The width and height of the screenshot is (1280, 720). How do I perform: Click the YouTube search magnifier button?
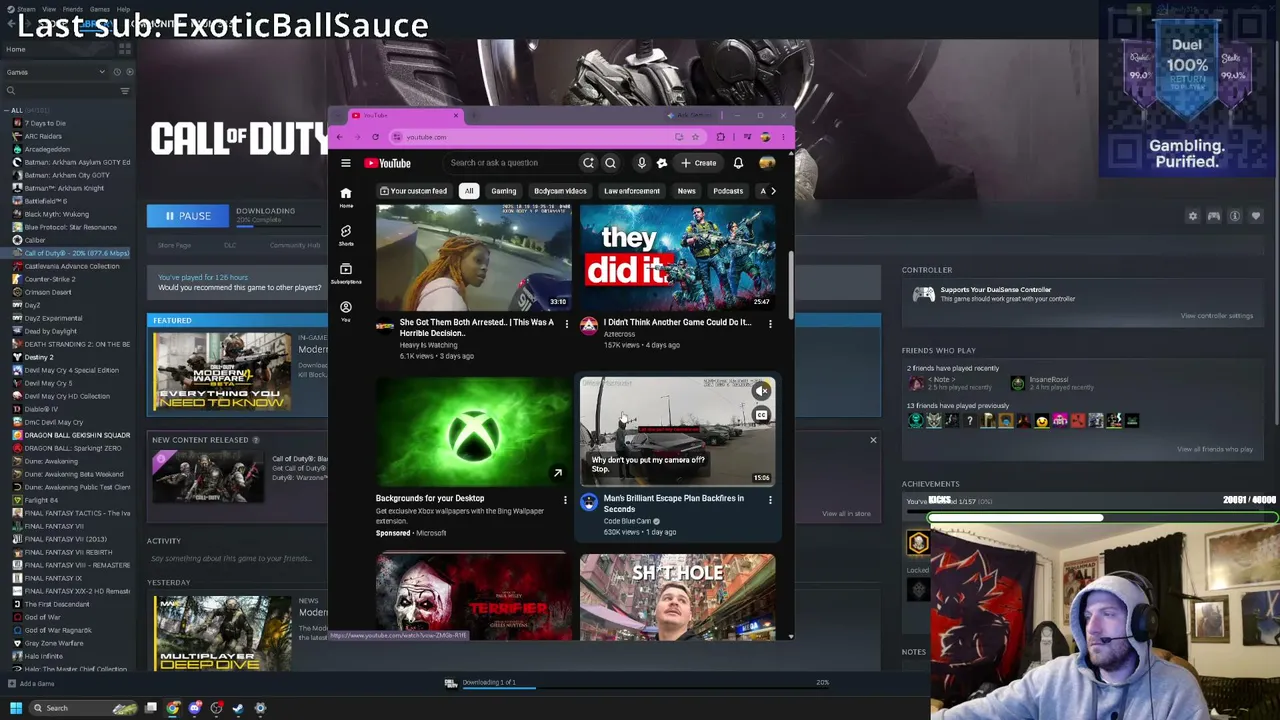tap(610, 163)
